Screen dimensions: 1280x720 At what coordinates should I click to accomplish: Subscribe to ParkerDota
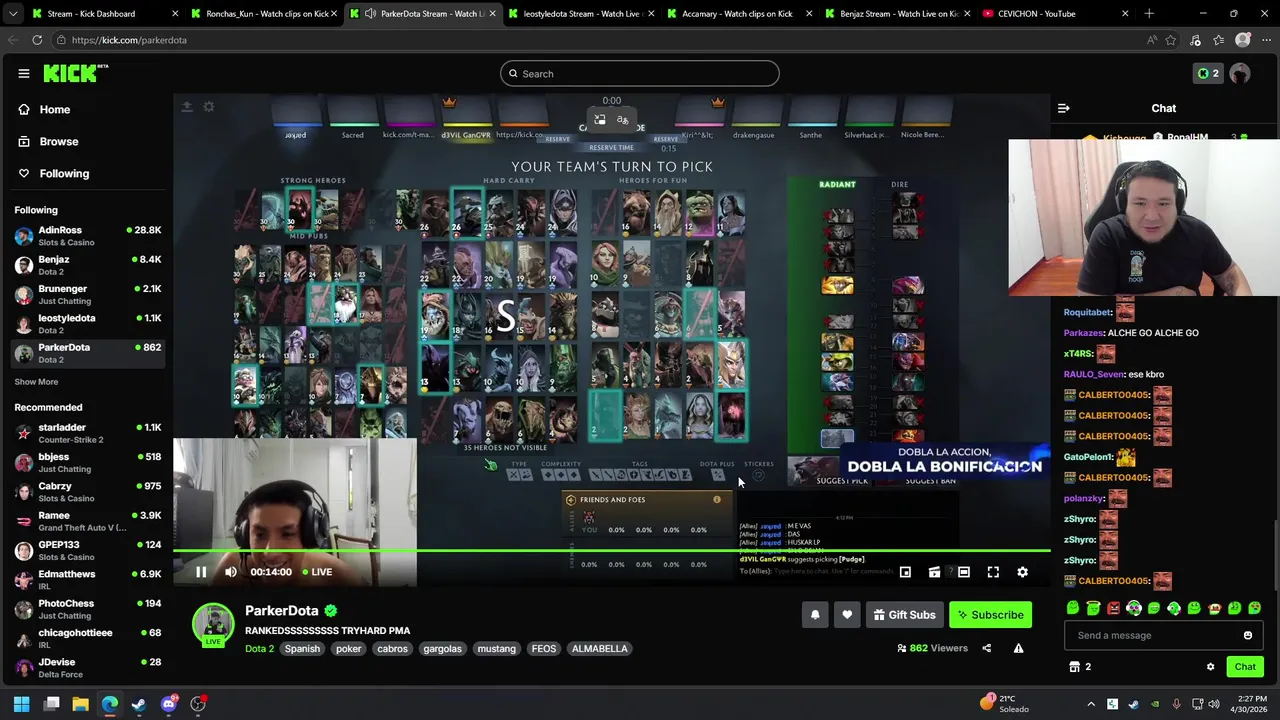pyautogui.click(x=990, y=615)
